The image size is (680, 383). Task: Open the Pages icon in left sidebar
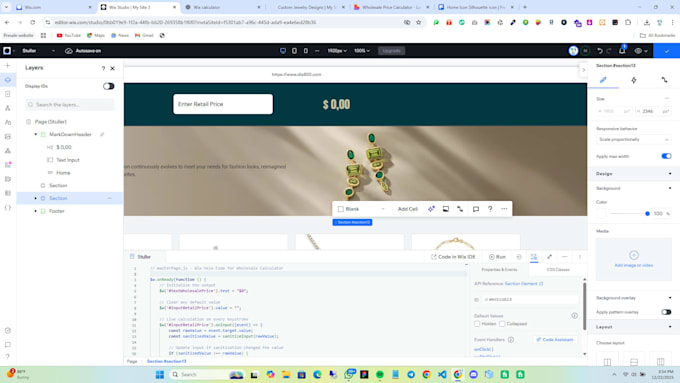click(8, 94)
